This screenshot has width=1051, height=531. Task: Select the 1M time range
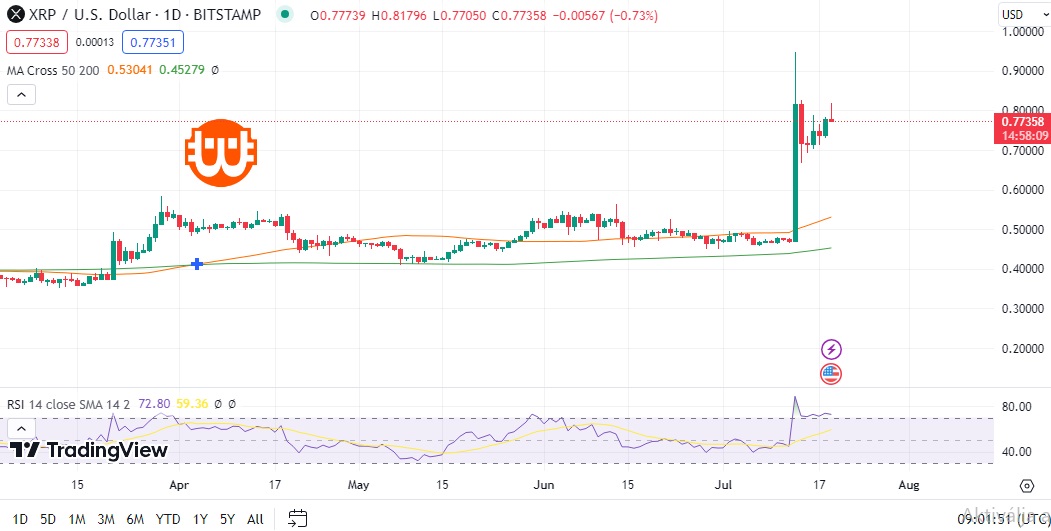(x=76, y=519)
